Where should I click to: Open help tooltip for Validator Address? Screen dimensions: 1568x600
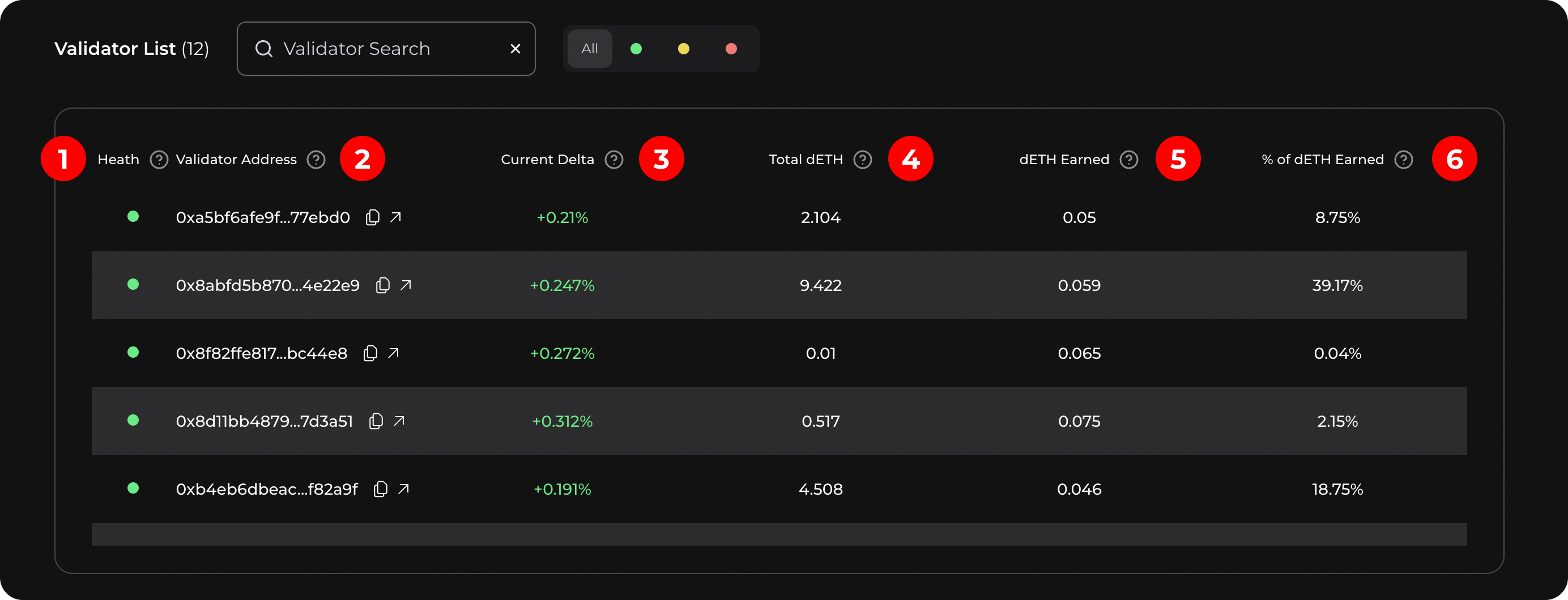click(x=316, y=160)
